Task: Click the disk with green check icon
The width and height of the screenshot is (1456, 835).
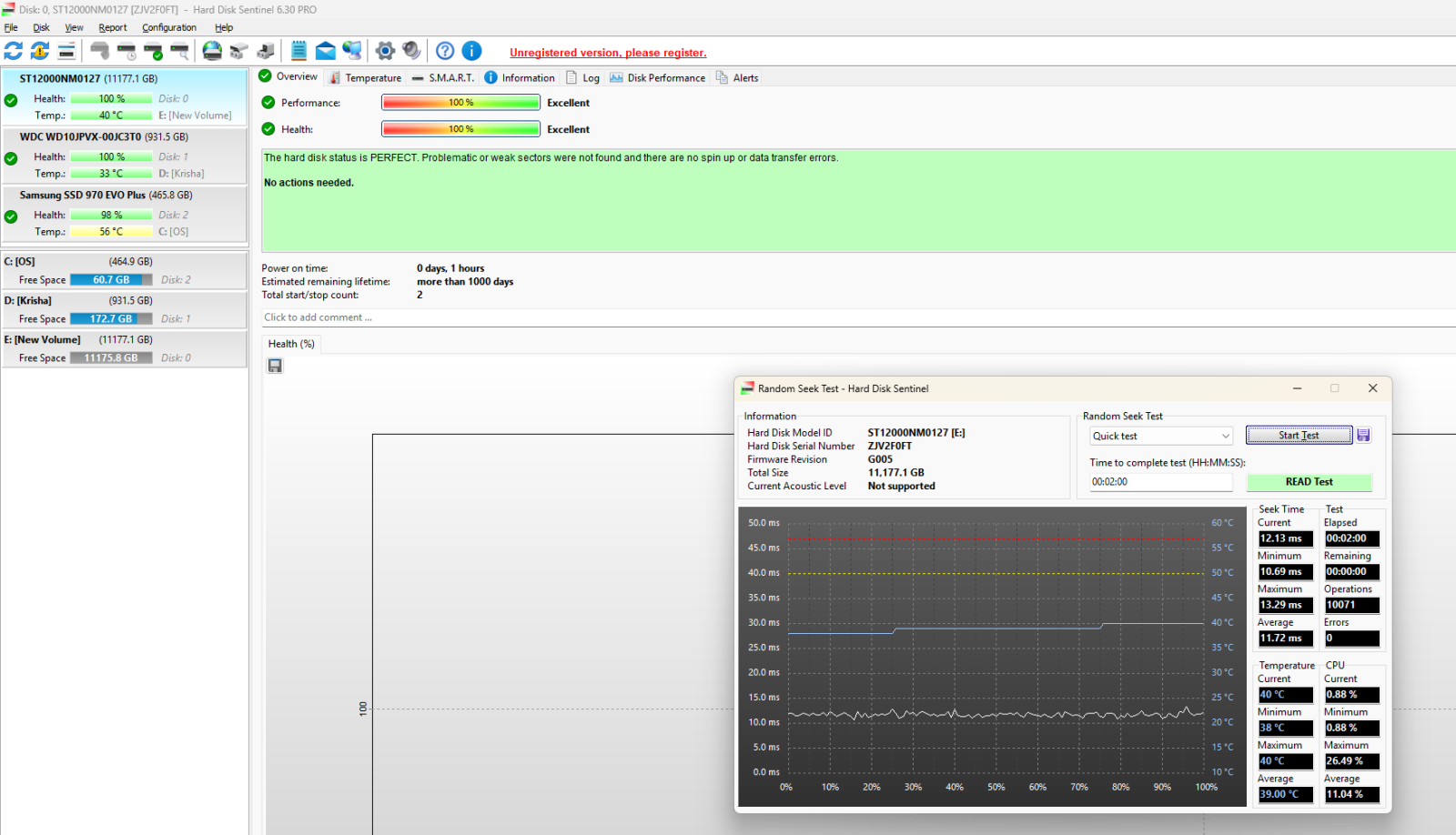Action: point(153,51)
